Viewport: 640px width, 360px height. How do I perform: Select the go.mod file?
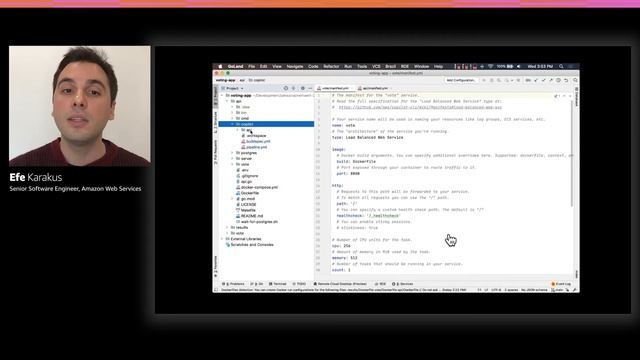245,198
